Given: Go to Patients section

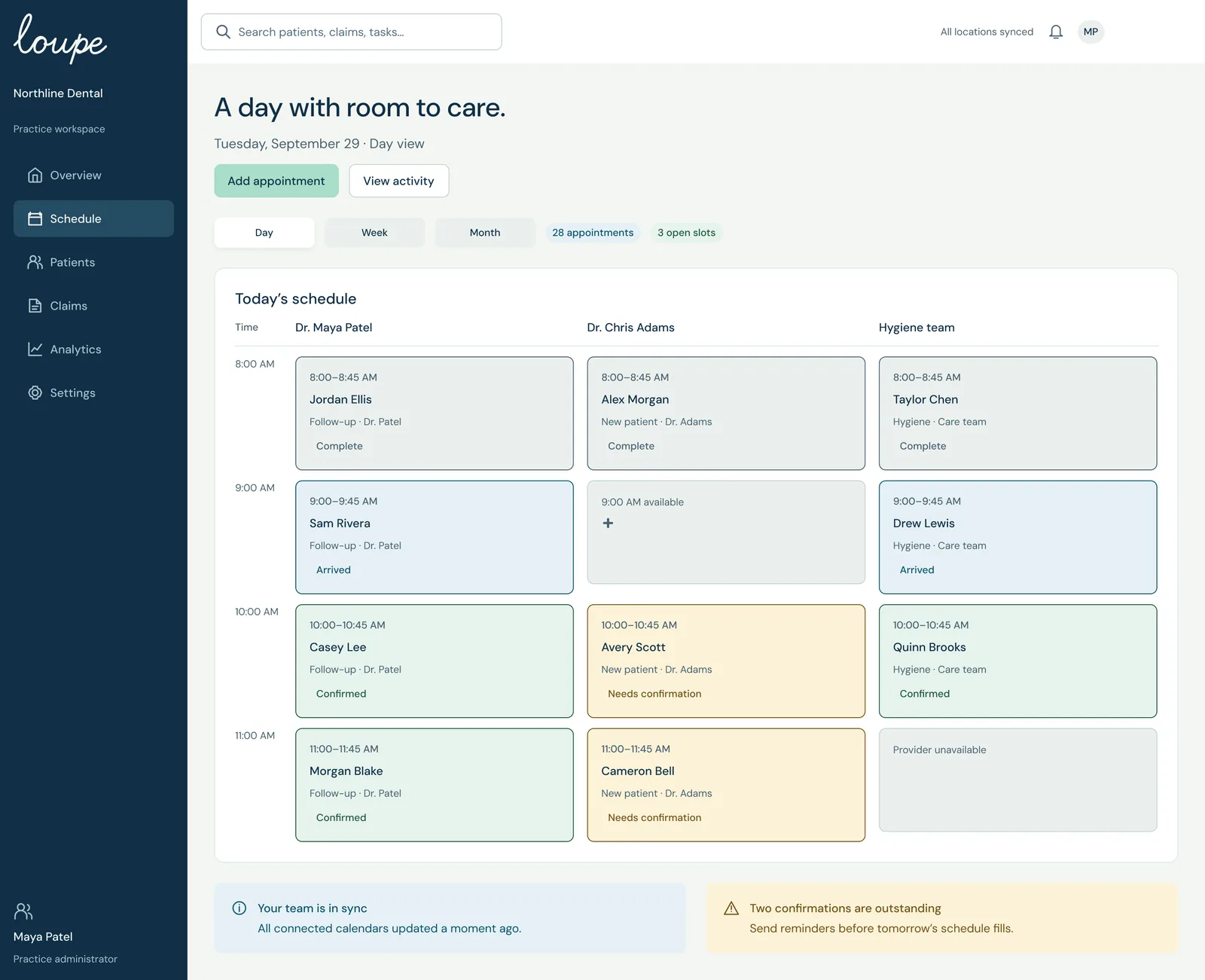Looking at the screenshot, I should click(x=93, y=262).
